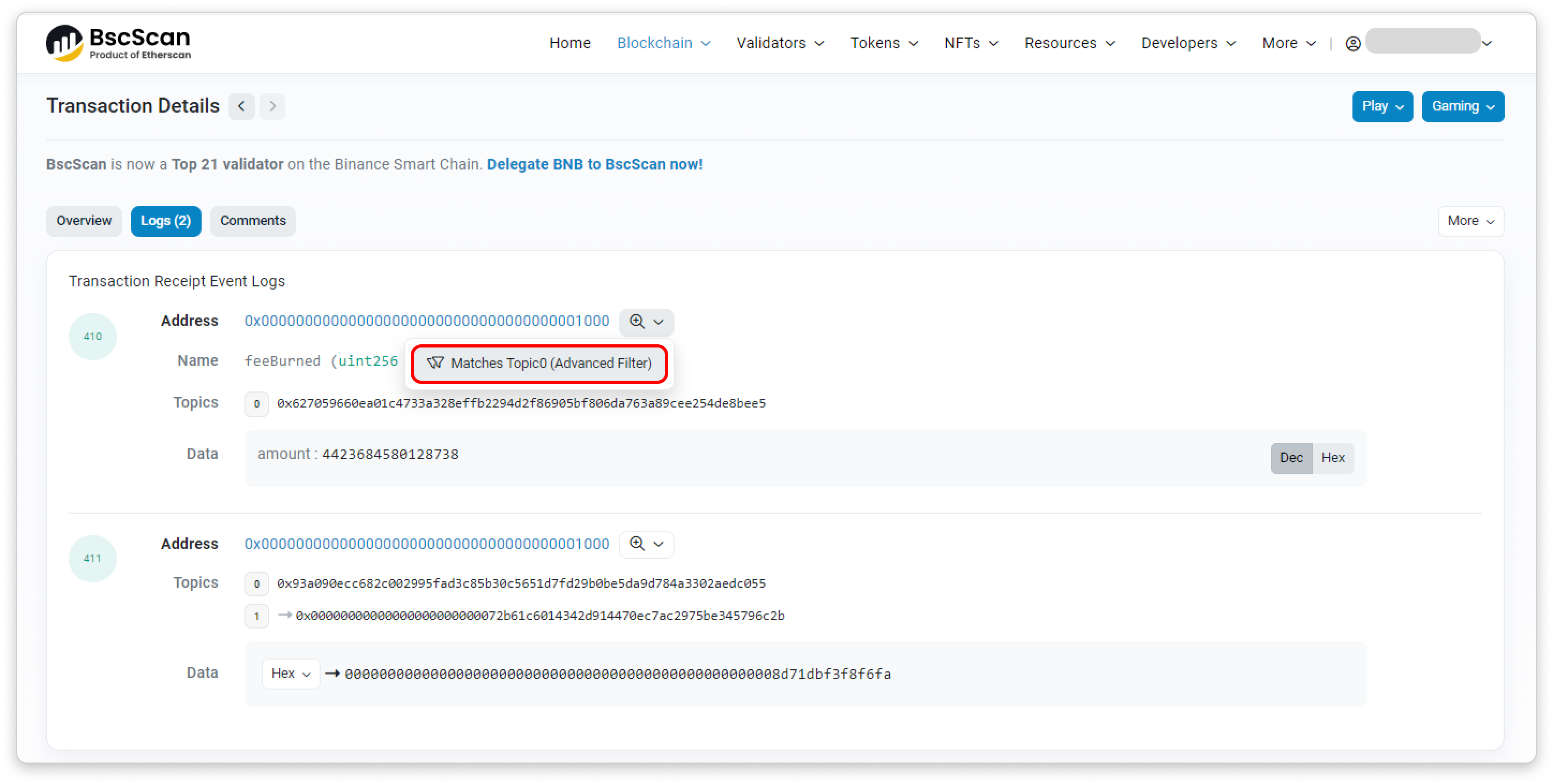Go to next transaction arrow
Viewport: 1553px width, 784px height.
click(272, 107)
